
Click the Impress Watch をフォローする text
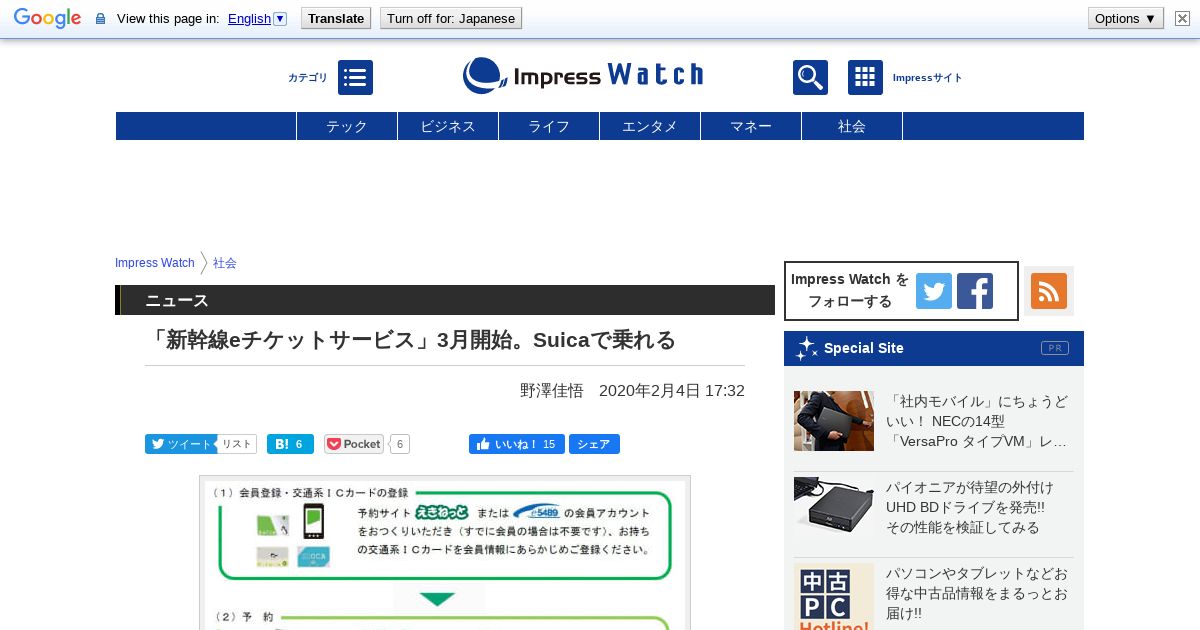[850, 290]
